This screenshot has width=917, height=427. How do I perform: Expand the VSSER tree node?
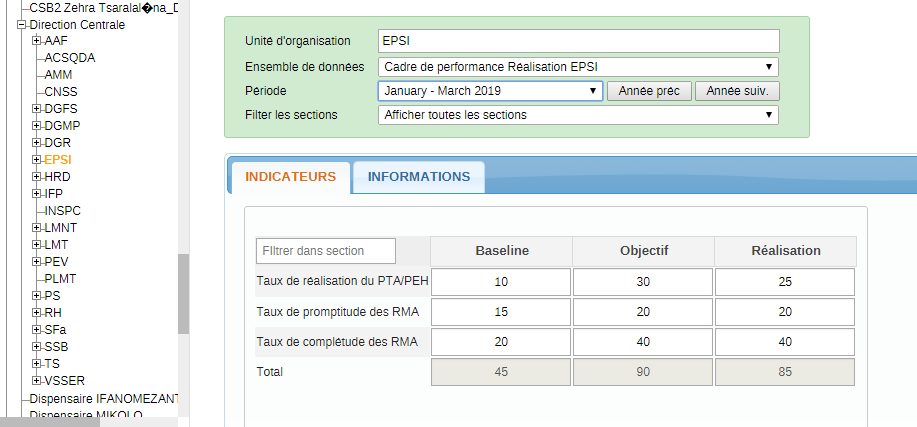coord(37,381)
